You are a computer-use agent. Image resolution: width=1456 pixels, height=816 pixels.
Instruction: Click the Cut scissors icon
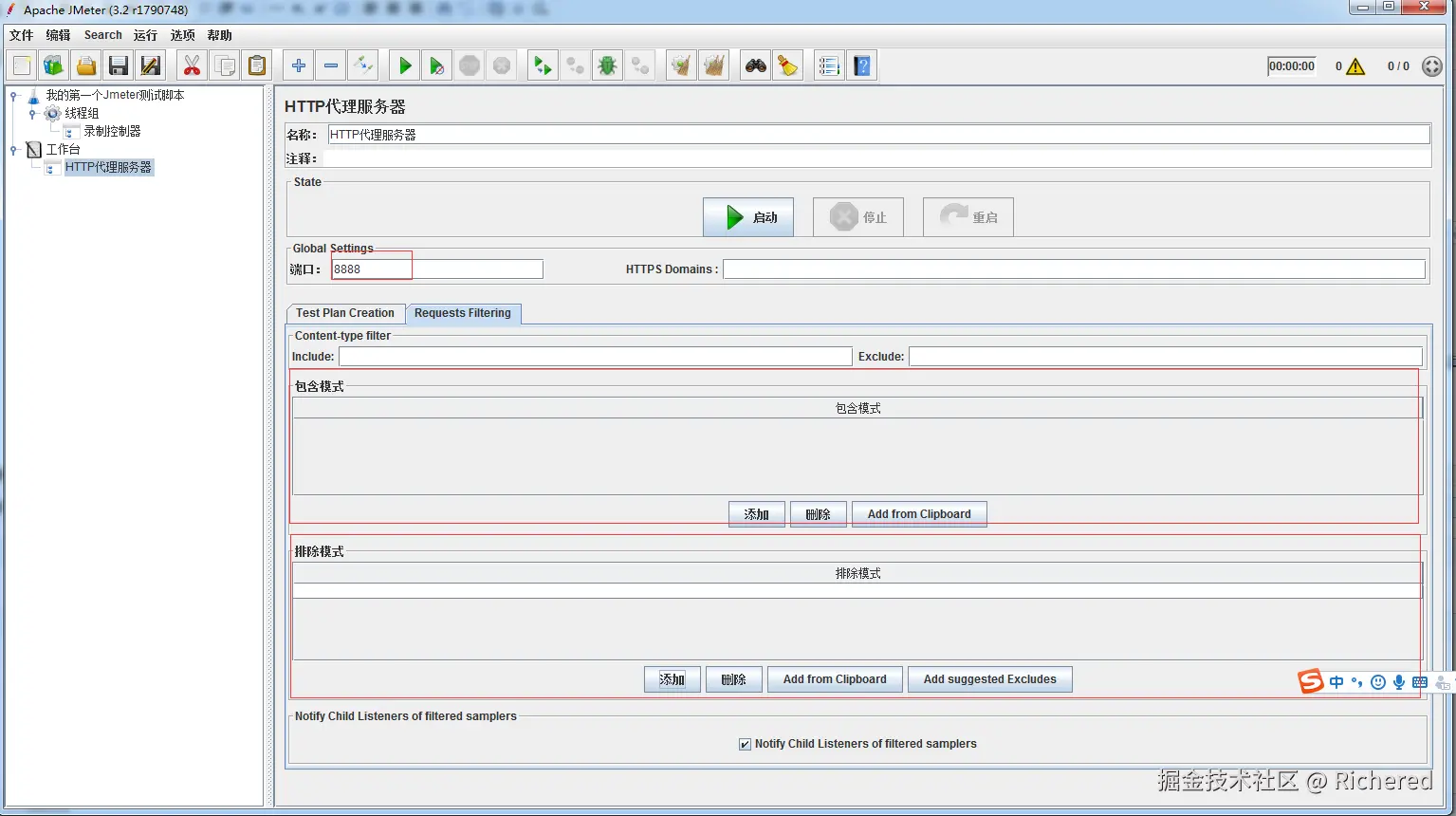click(193, 65)
